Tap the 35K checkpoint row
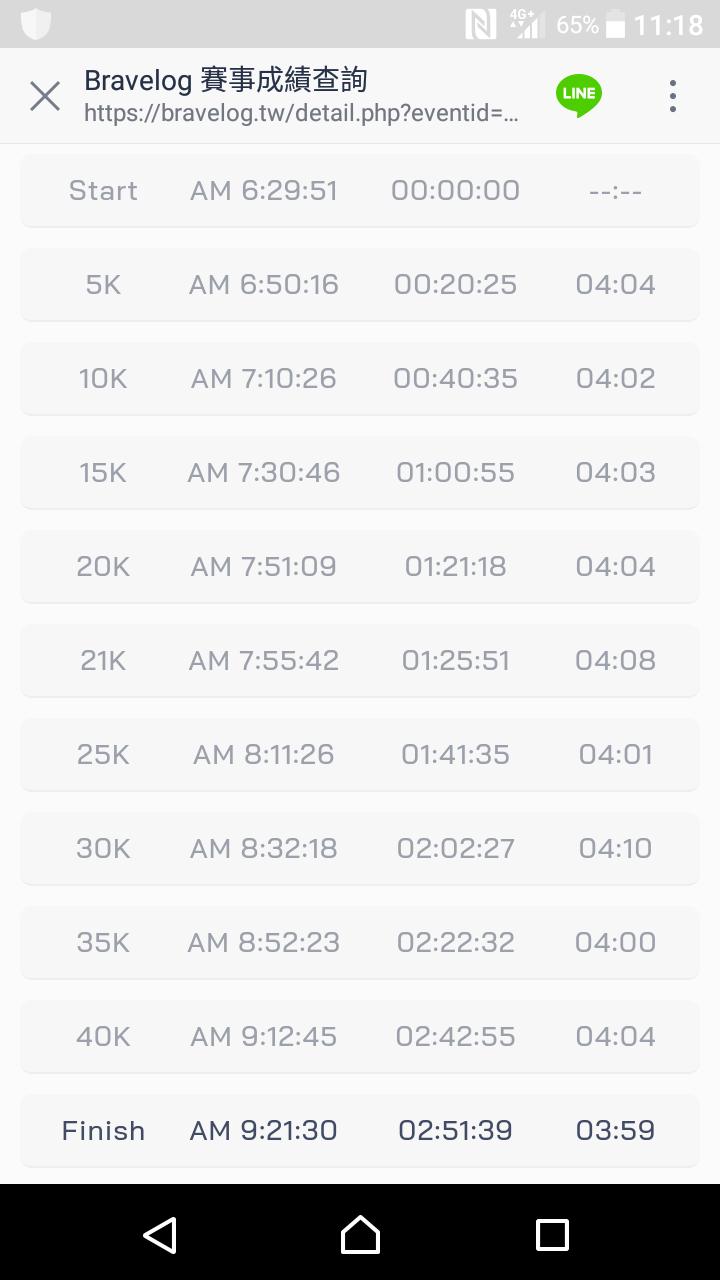Viewport: 720px width, 1280px height. [360, 942]
